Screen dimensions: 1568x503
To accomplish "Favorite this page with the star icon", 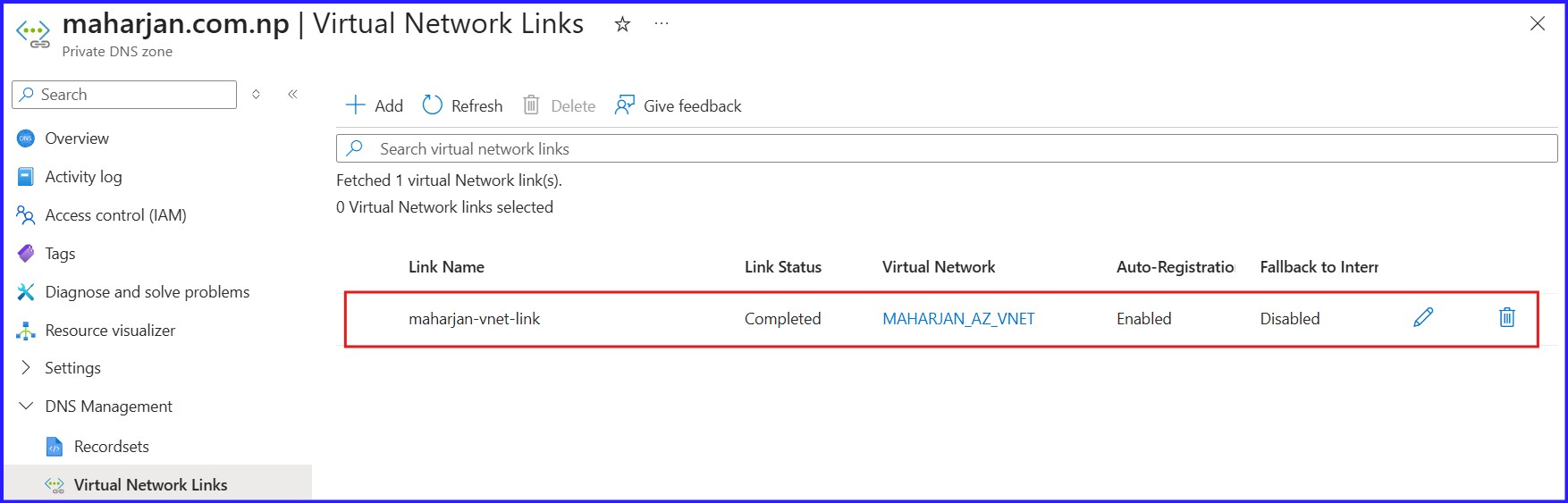I will 622,25.
